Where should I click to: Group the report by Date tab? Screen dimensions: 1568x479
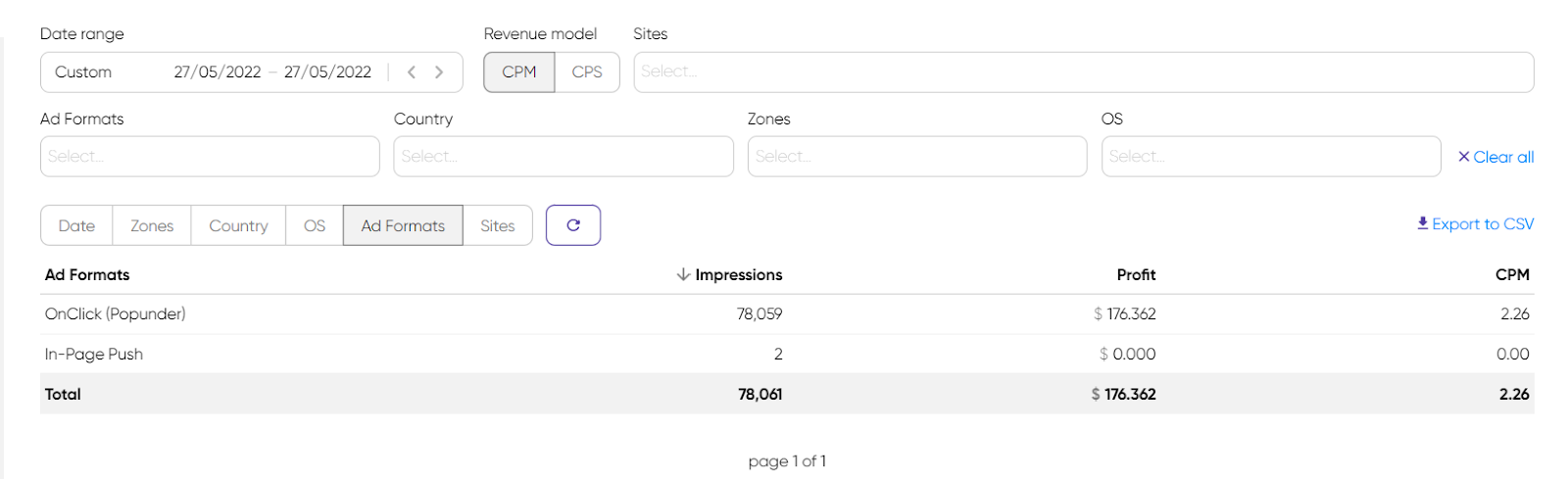[76, 226]
